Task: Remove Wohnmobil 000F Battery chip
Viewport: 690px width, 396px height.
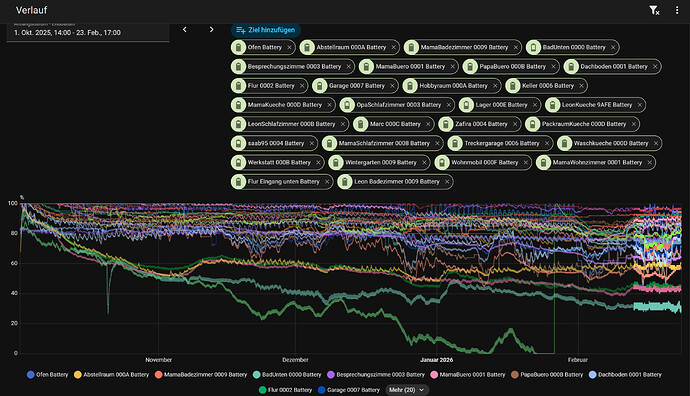Action: [525, 162]
